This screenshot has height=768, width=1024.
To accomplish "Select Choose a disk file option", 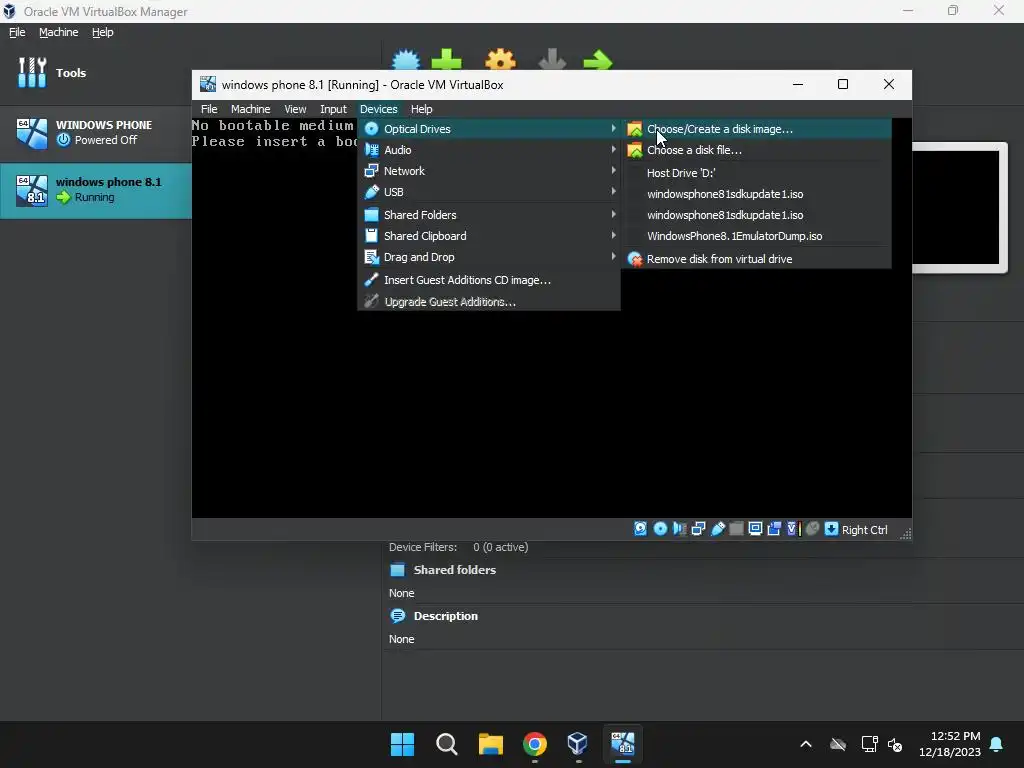I will (756, 150).
